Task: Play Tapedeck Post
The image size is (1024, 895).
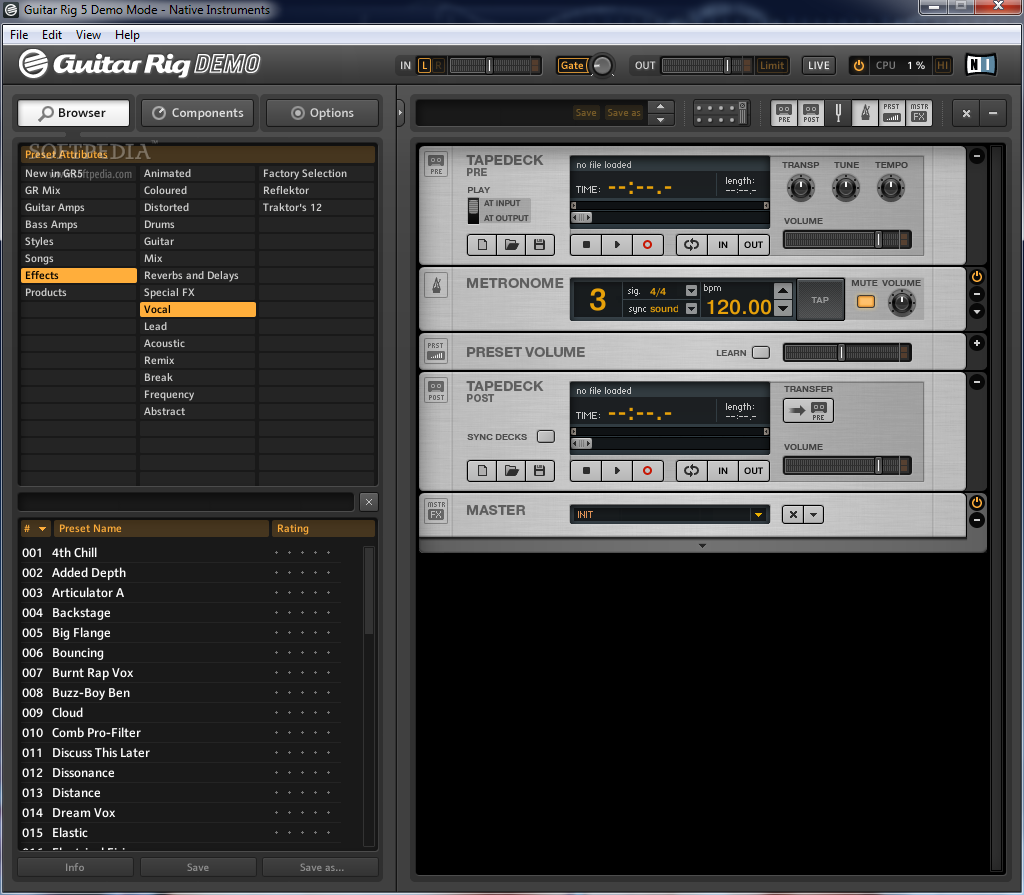Action: 617,470
